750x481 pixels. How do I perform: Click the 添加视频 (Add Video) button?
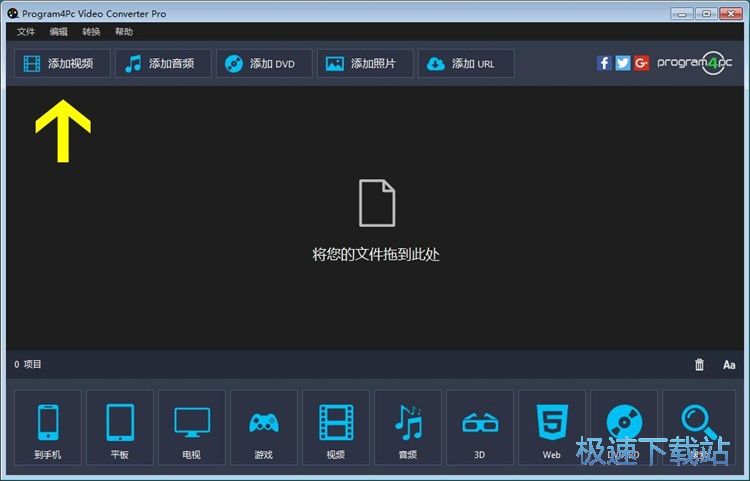pos(62,64)
